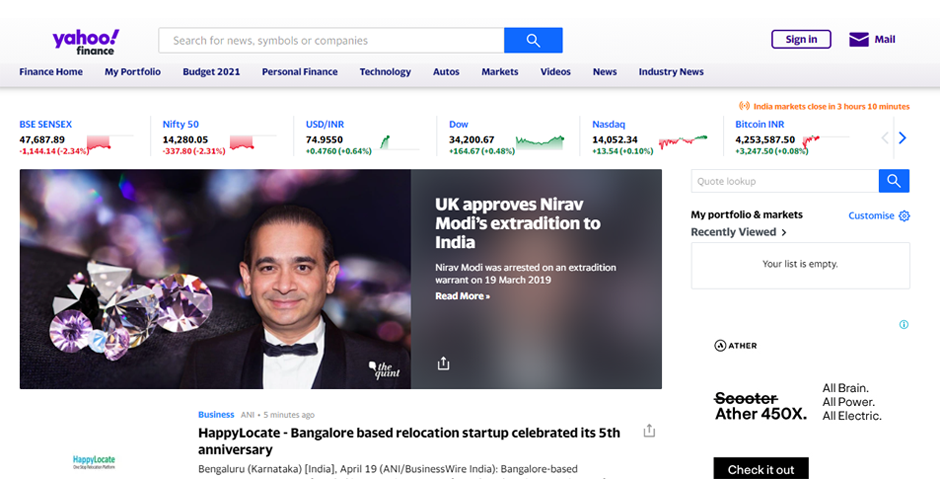The image size is (940, 492).
Task: Click the blue search magnifier button
Action: click(533, 40)
